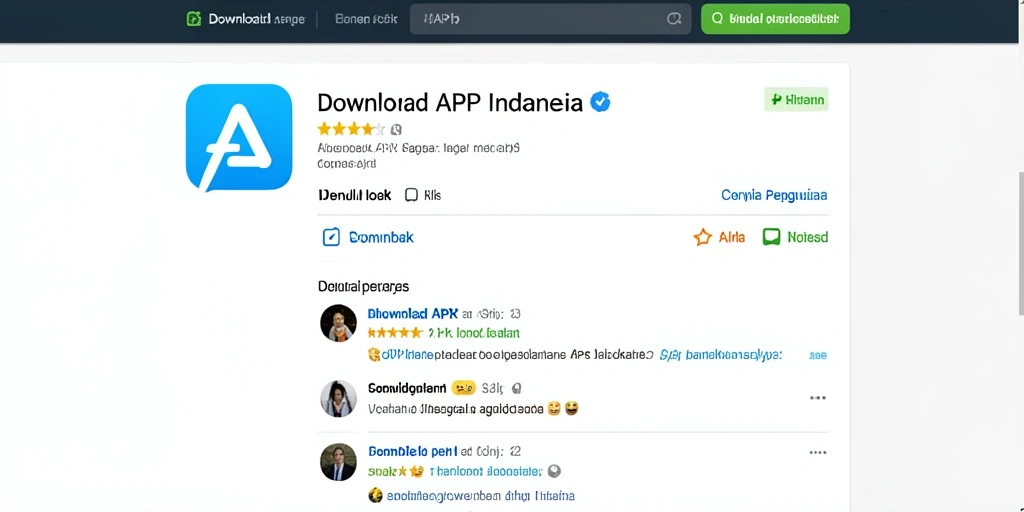This screenshot has height=512, width=1024.
Task: Open the 'Benen' header navigation item
Action: tap(366, 19)
